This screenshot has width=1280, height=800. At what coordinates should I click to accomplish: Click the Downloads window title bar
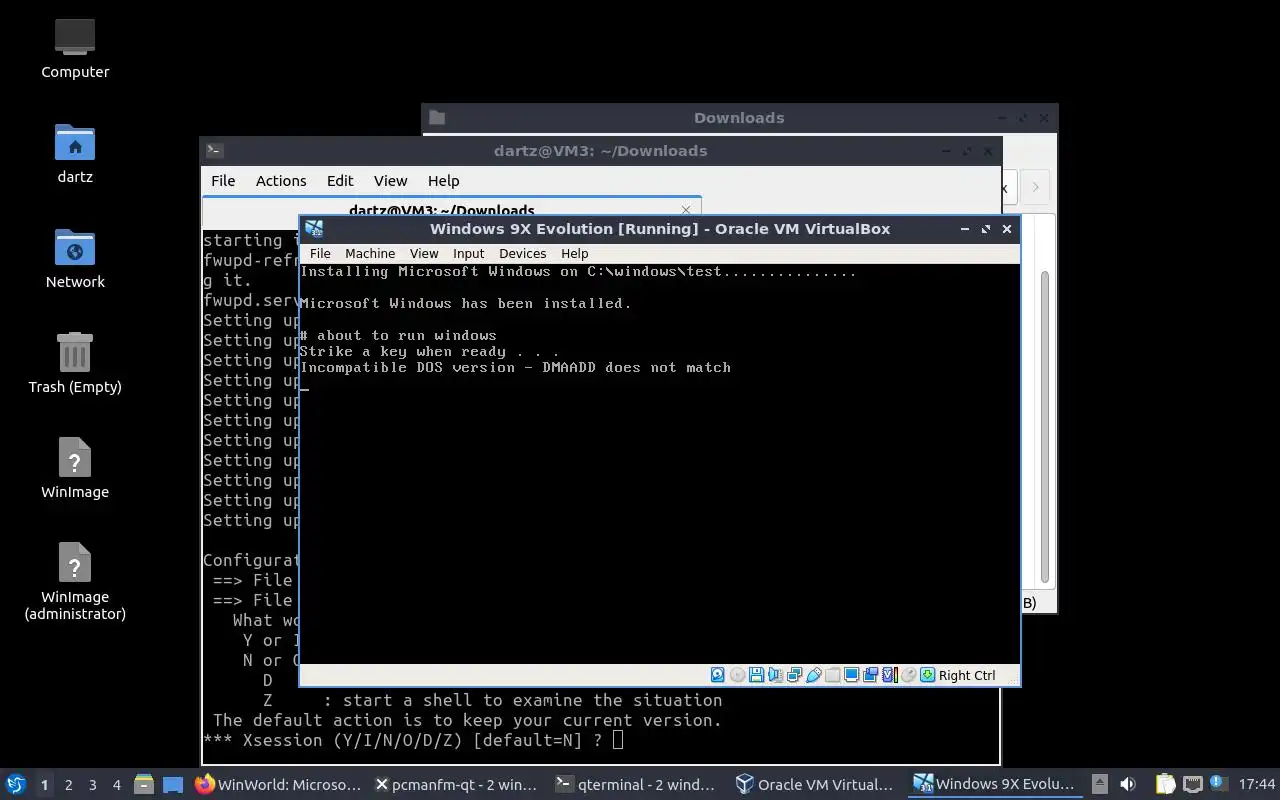click(739, 117)
